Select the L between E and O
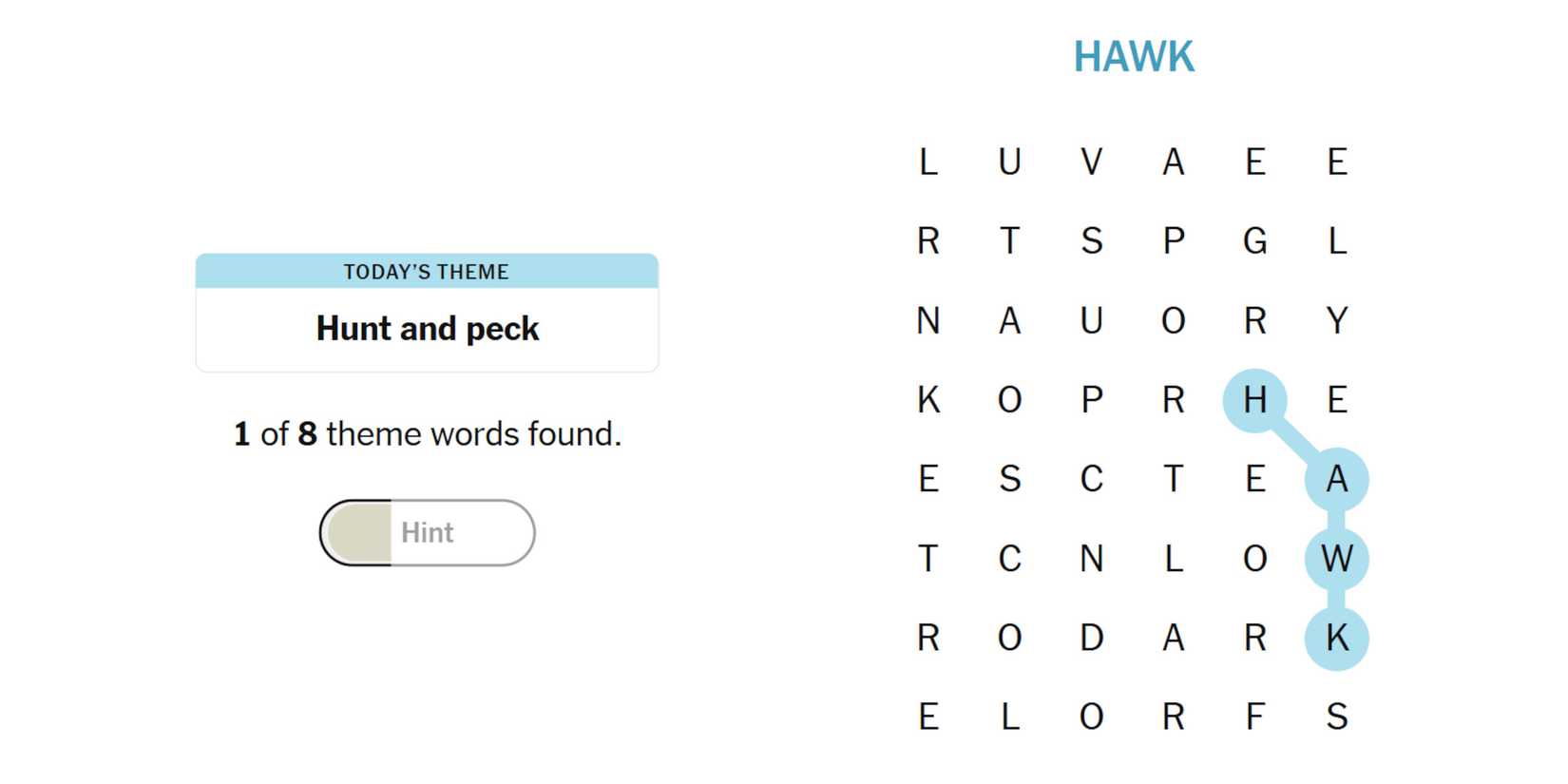The image size is (1568, 784). click(1009, 717)
